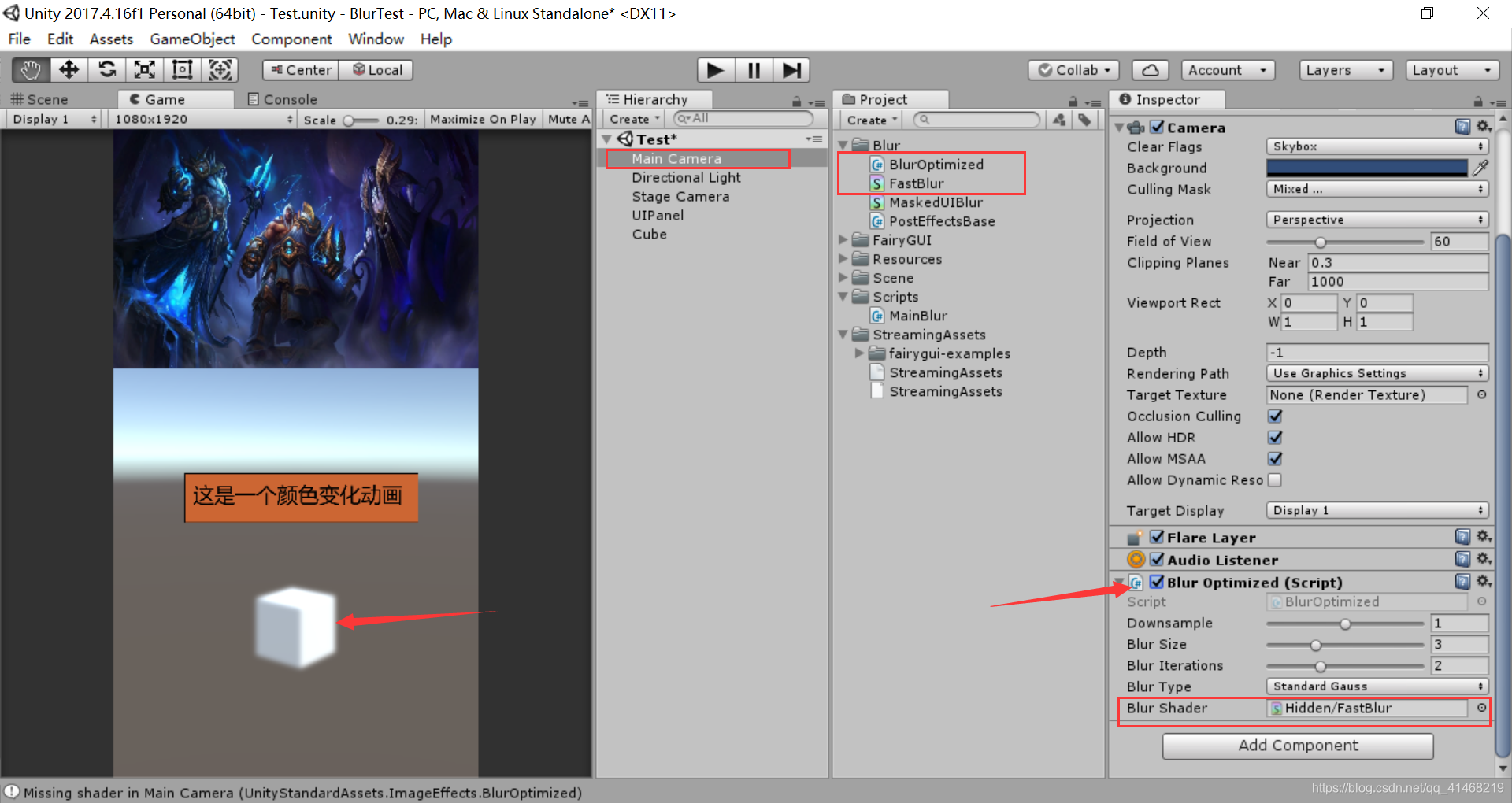1512x803 pixels.
Task: Toggle Maximize On Play
Action: pos(483,119)
